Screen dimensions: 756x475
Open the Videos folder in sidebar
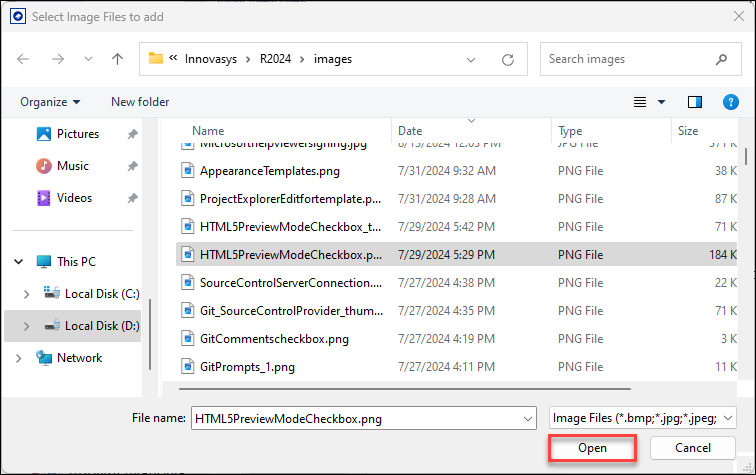coord(75,198)
